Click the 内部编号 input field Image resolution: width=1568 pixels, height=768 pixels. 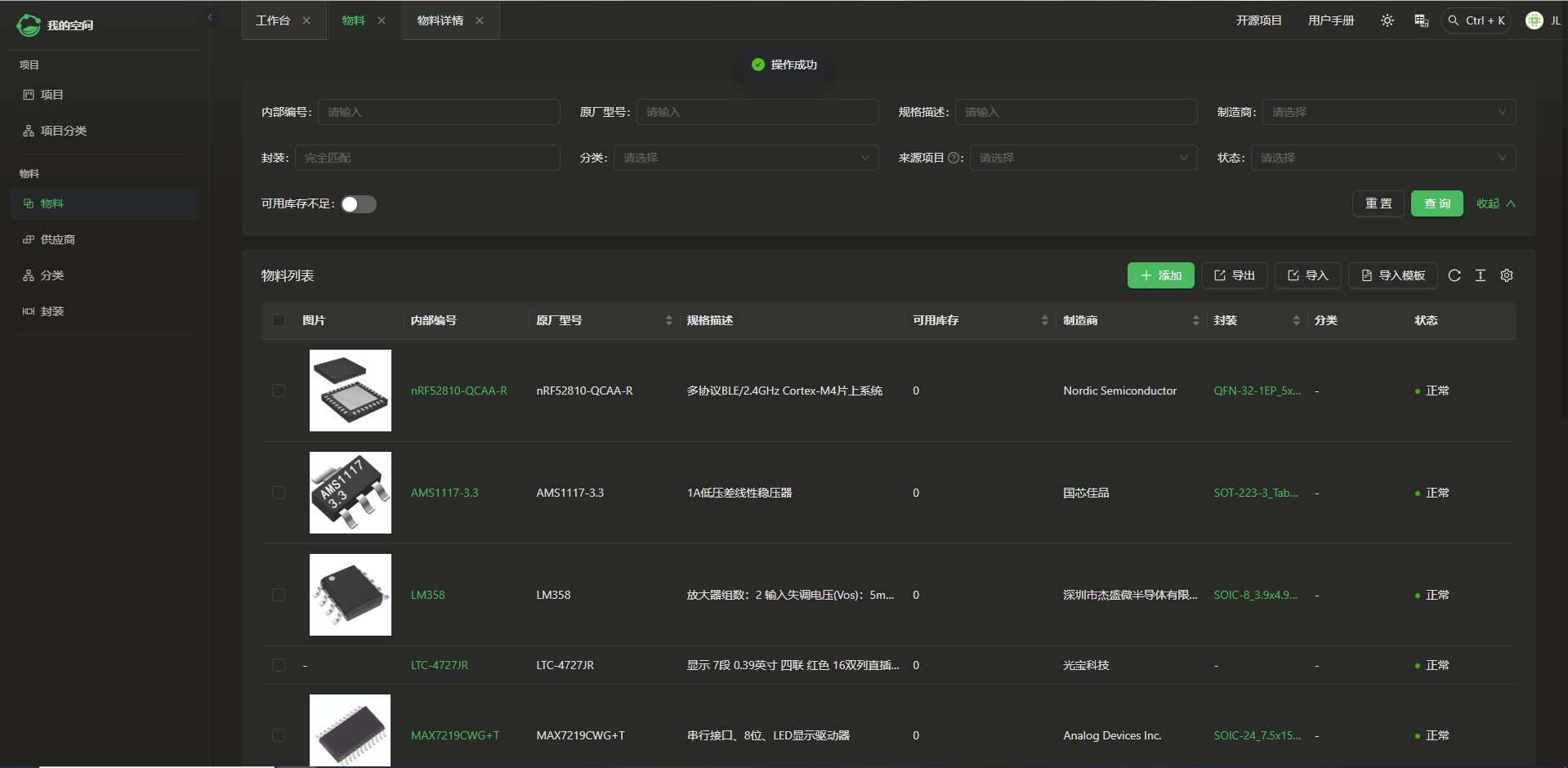[x=439, y=112]
